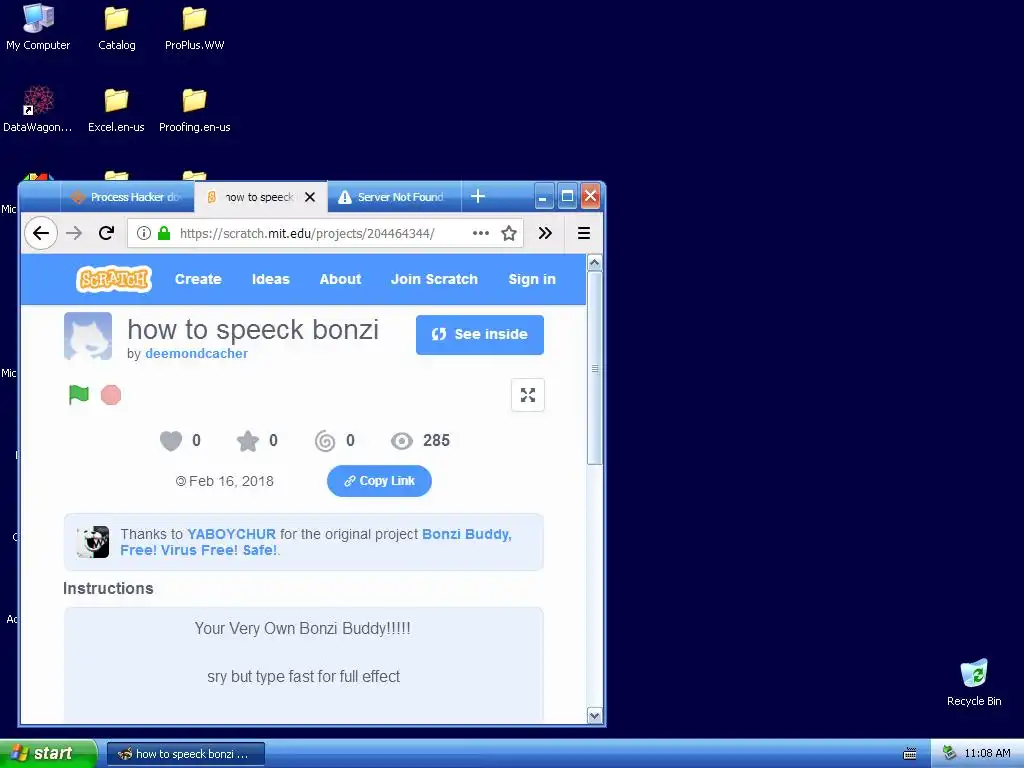Click Sign in
The height and width of the screenshot is (768, 1024).
coord(532,279)
